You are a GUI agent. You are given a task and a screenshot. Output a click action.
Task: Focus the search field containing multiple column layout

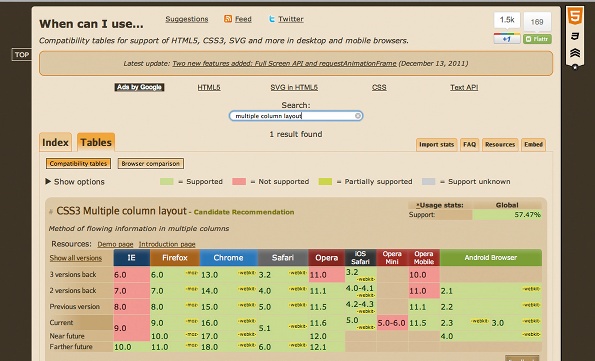tap(296, 116)
